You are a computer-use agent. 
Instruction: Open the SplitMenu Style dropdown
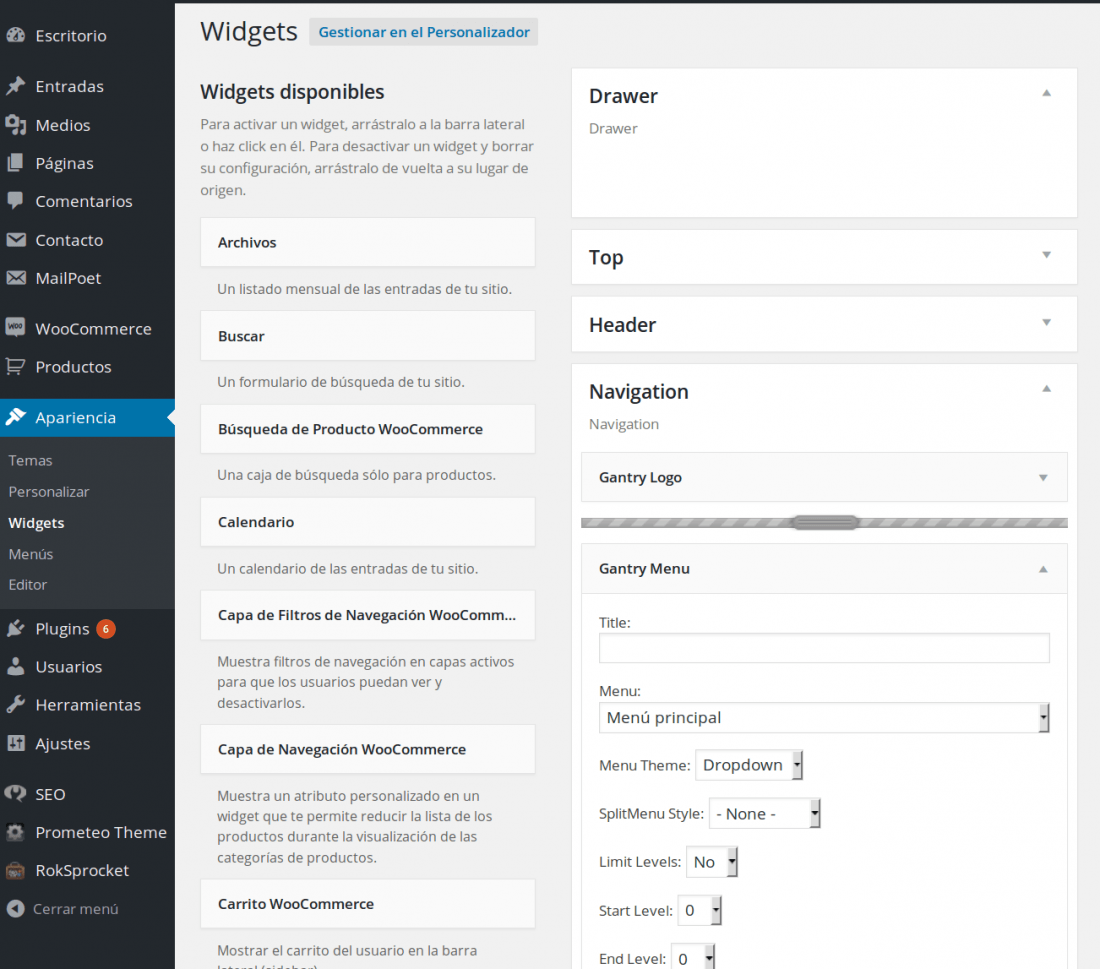tap(764, 814)
